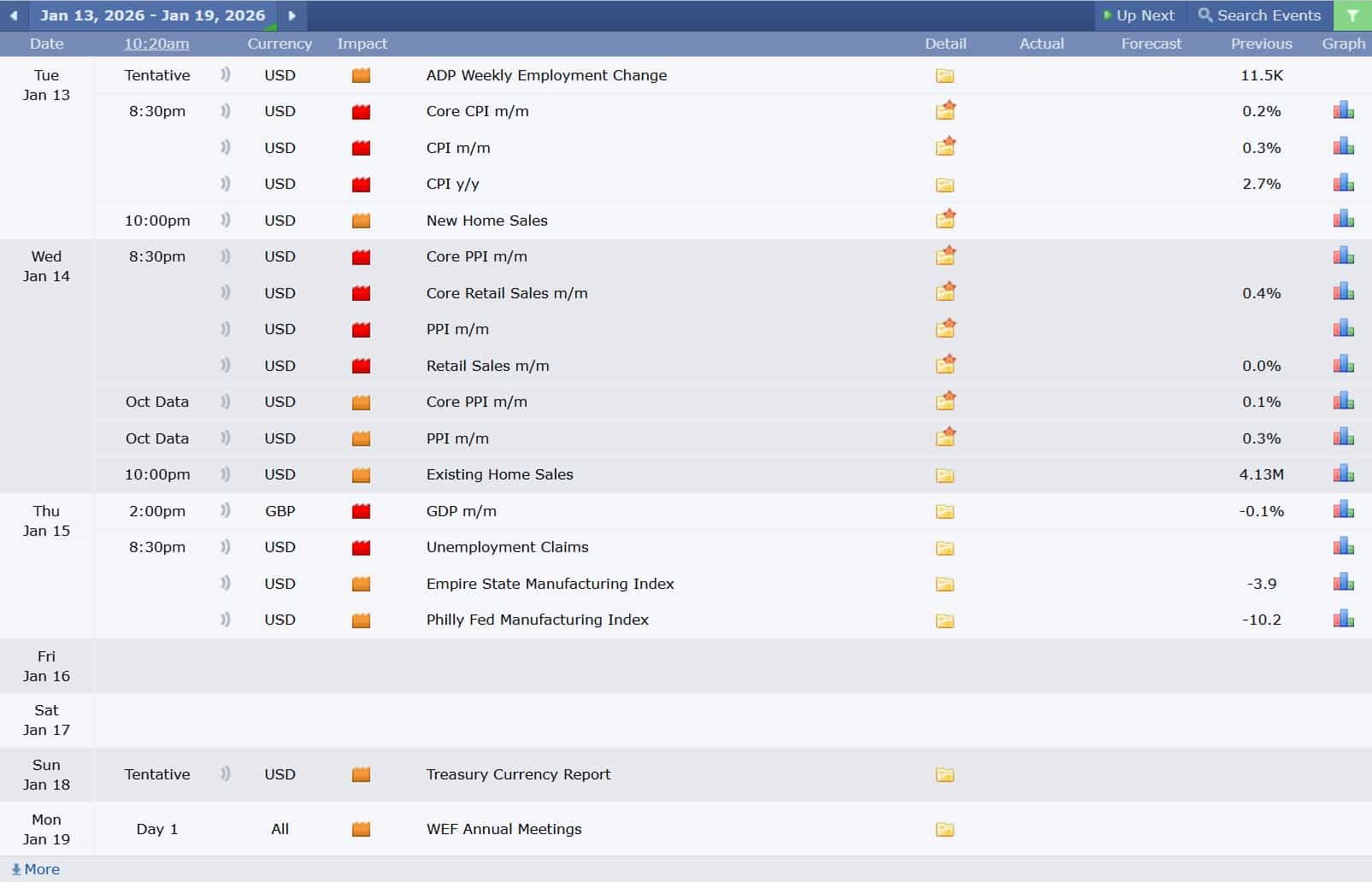Toggle the alert speaker for Philly Fed Manufacturing Index
The width and height of the screenshot is (1372, 882).
[225, 620]
